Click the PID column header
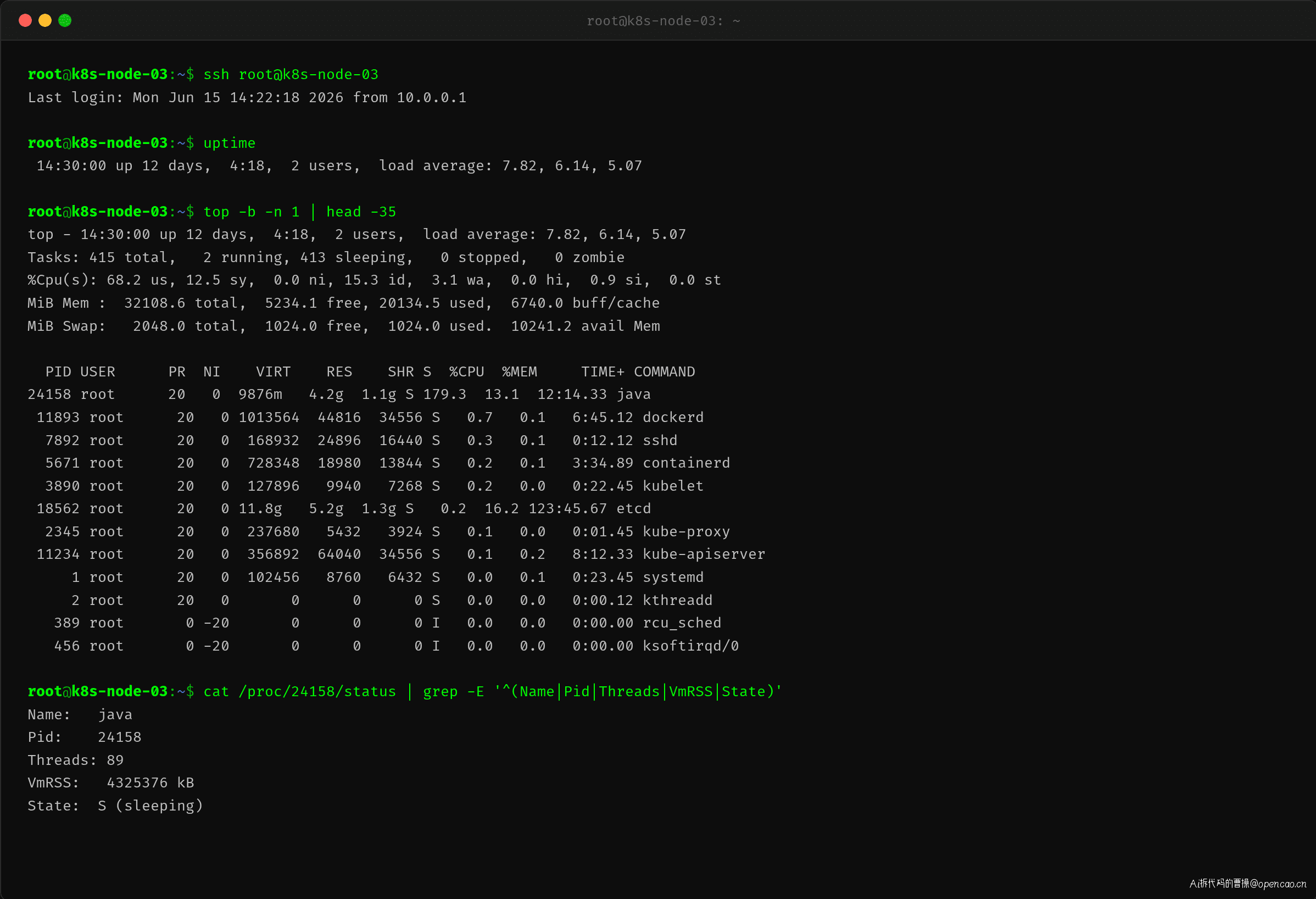The height and width of the screenshot is (899, 1316). point(58,371)
